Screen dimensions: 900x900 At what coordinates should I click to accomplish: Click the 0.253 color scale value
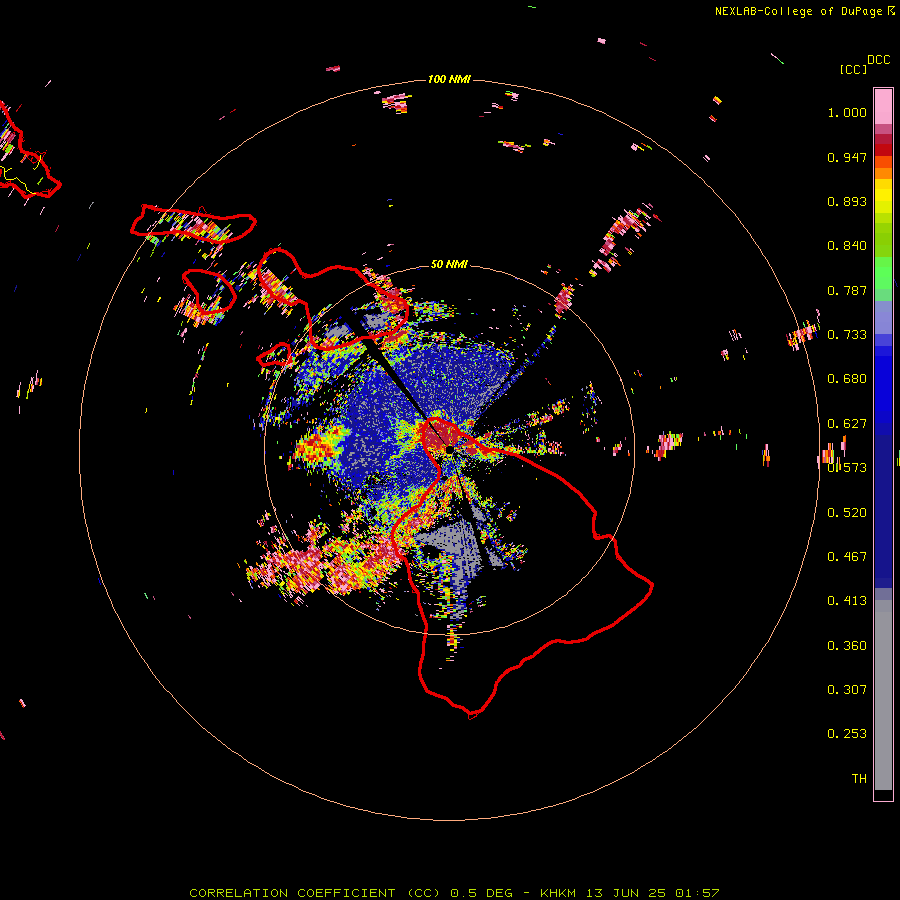point(847,734)
